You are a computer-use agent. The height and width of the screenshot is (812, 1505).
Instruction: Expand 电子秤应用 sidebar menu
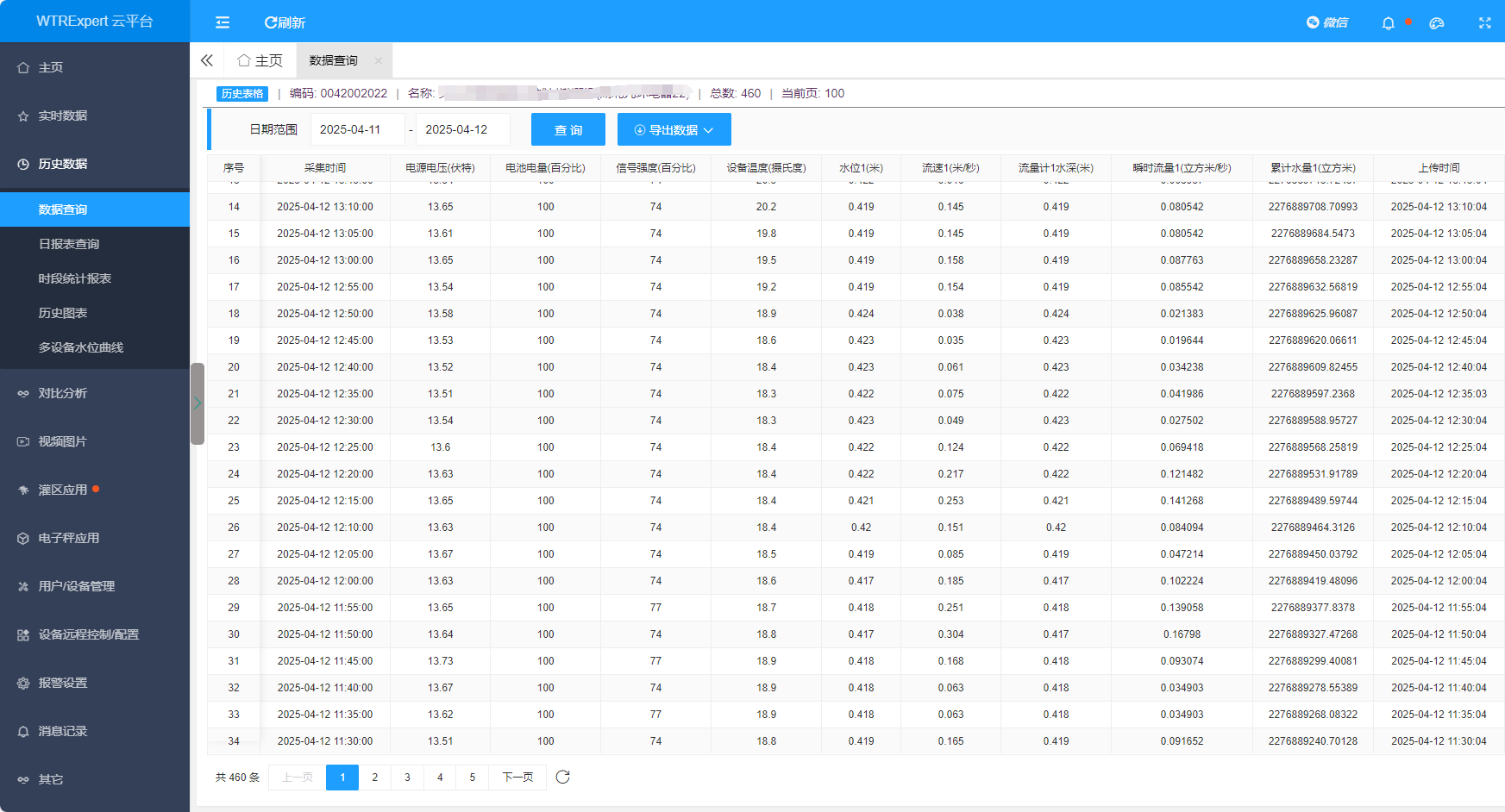pyautogui.click(x=95, y=538)
